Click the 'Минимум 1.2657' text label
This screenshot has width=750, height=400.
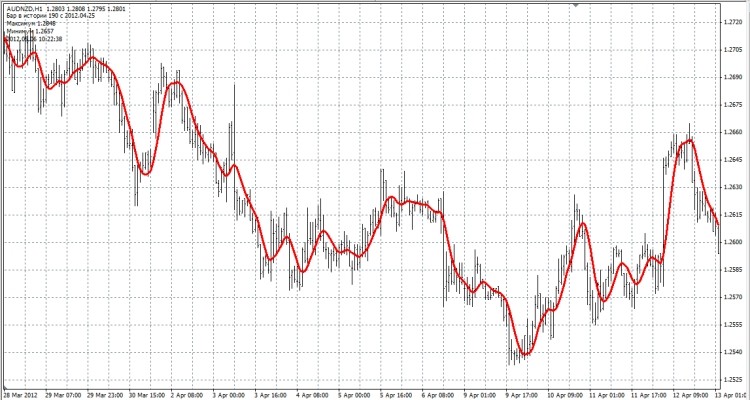[31, 32]
